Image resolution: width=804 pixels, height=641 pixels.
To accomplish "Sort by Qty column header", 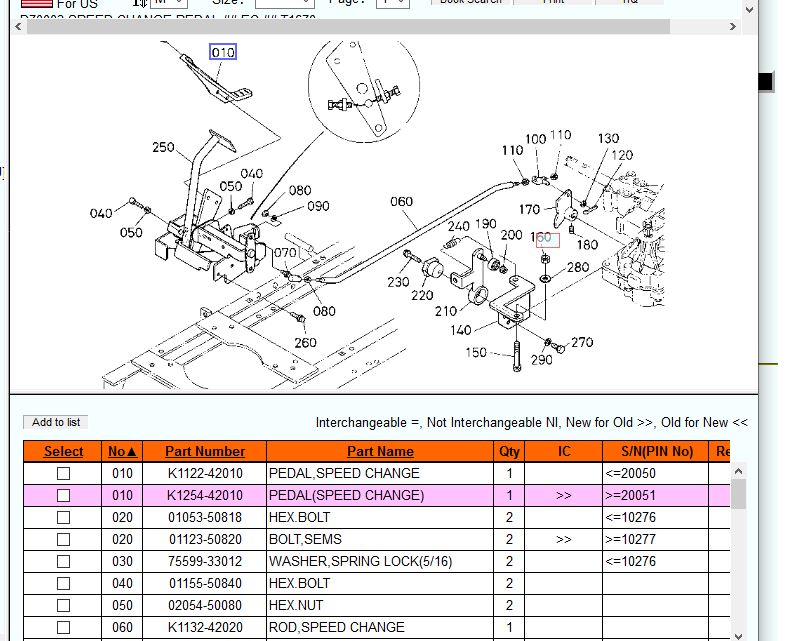I will click(x=509, y=451).
